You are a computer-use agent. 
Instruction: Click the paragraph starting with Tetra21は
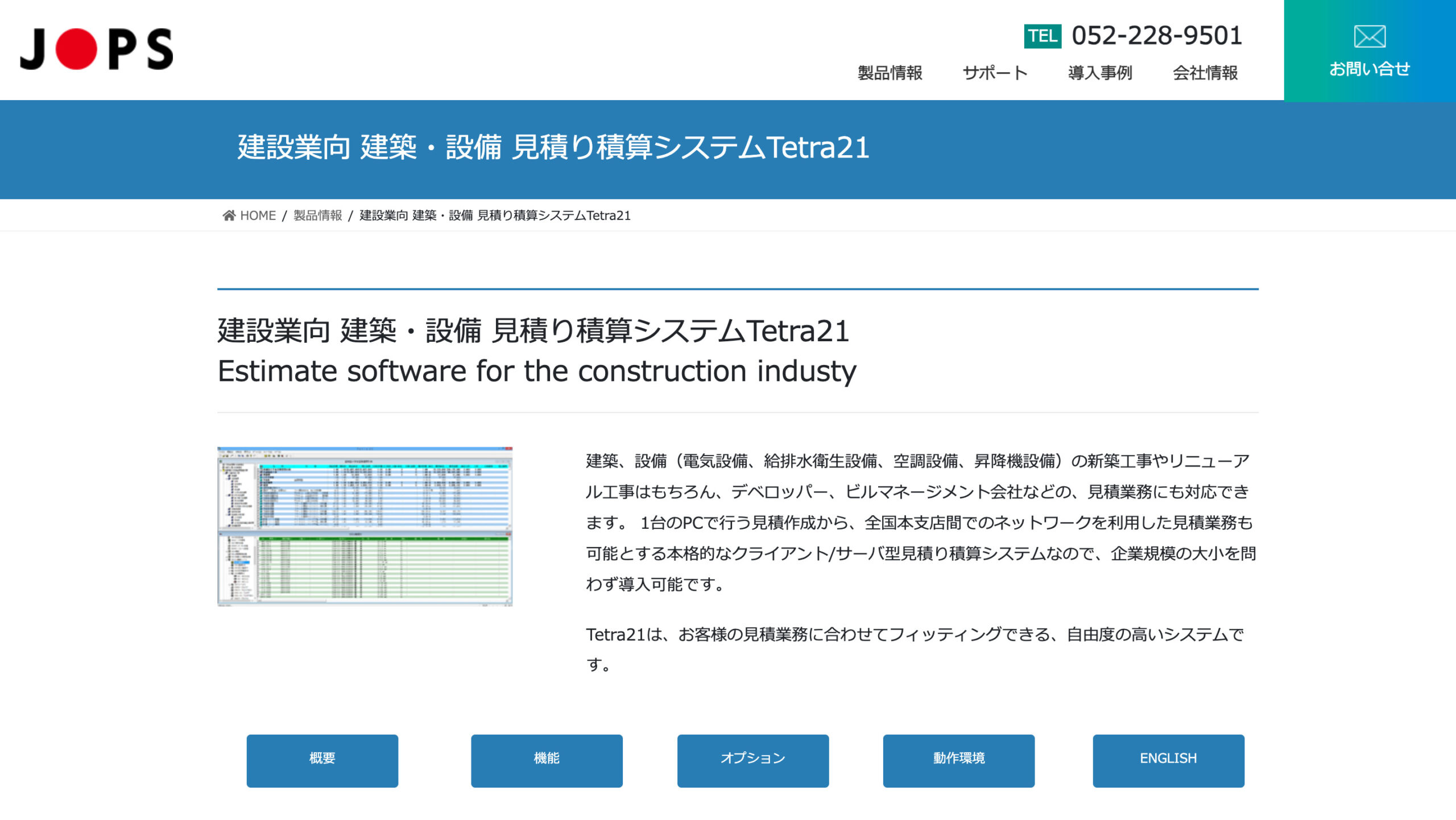915,649
